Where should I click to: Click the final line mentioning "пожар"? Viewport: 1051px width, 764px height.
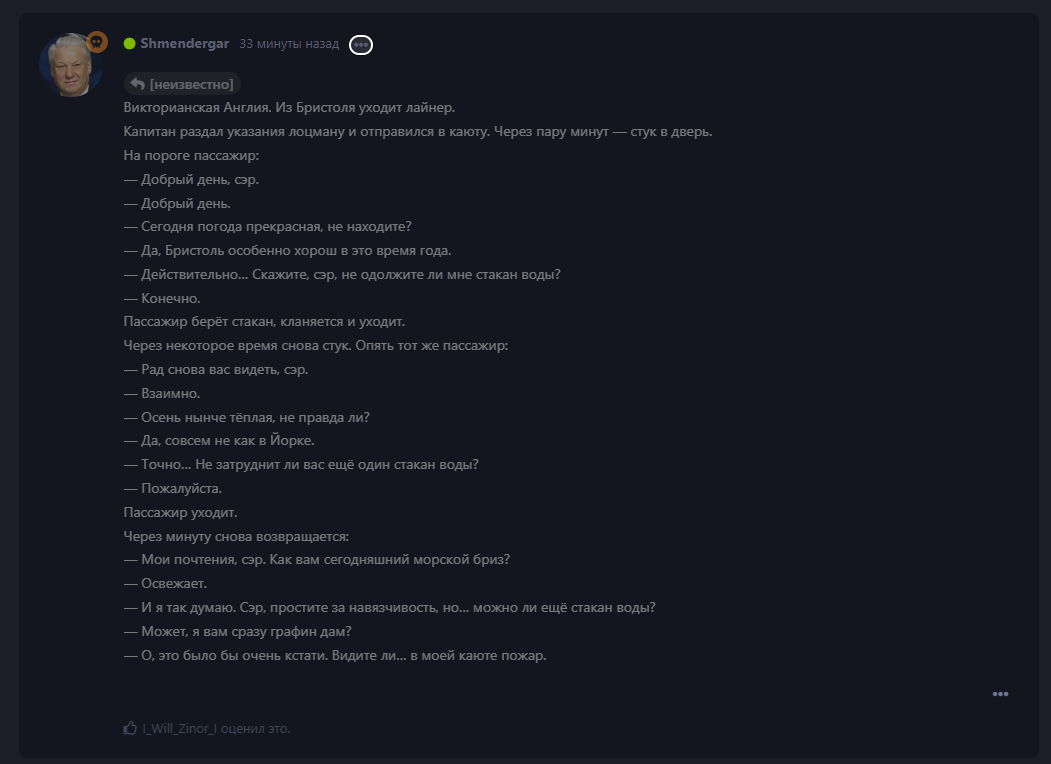[x=335, y=655]
